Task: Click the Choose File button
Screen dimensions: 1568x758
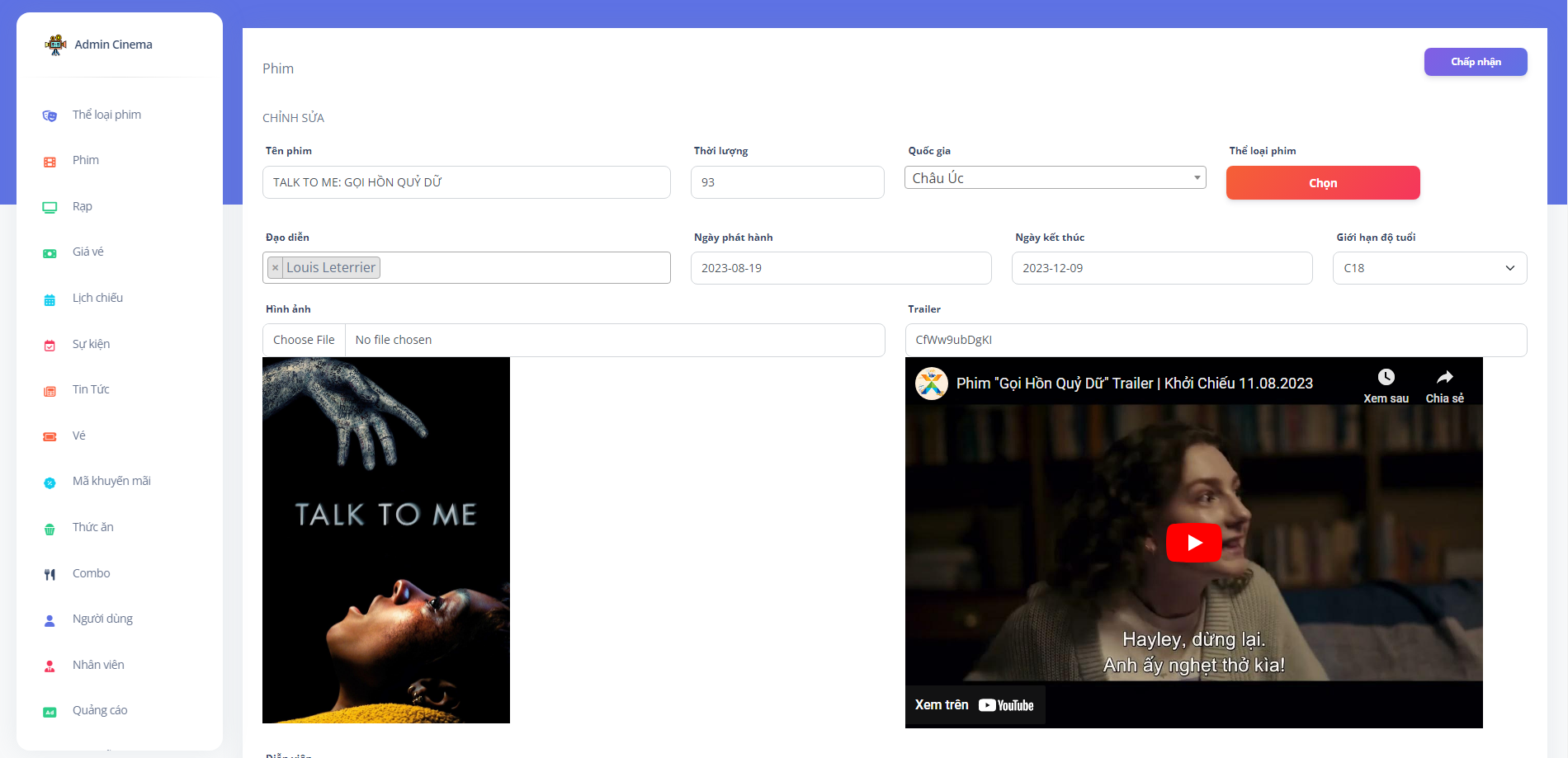Action: point(304,340)
